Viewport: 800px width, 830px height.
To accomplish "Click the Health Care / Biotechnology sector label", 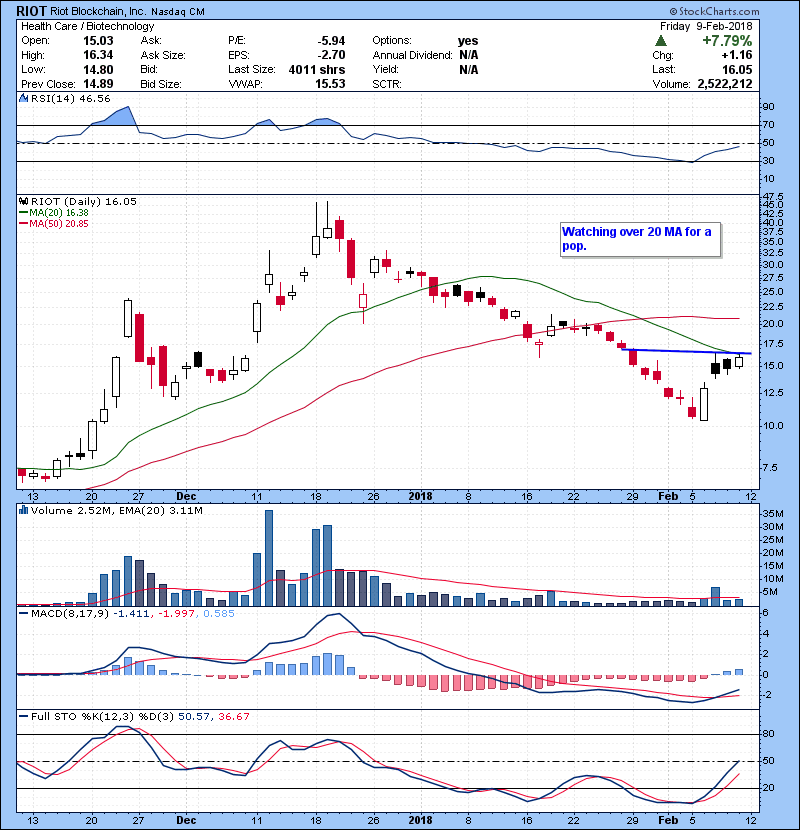I will [x=88, y=26].
